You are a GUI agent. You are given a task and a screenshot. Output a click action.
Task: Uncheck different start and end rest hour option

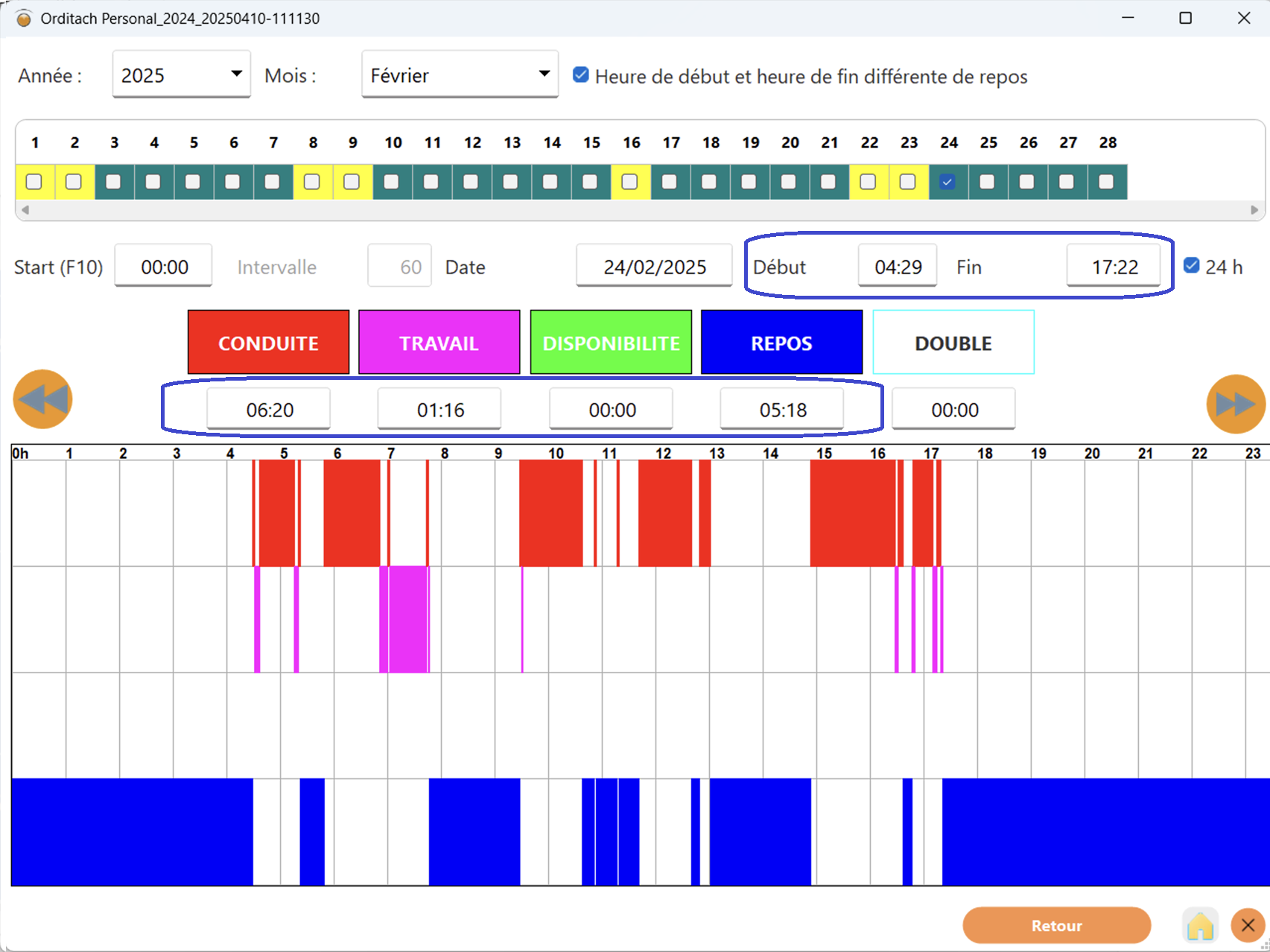click(x=580, y=75)
